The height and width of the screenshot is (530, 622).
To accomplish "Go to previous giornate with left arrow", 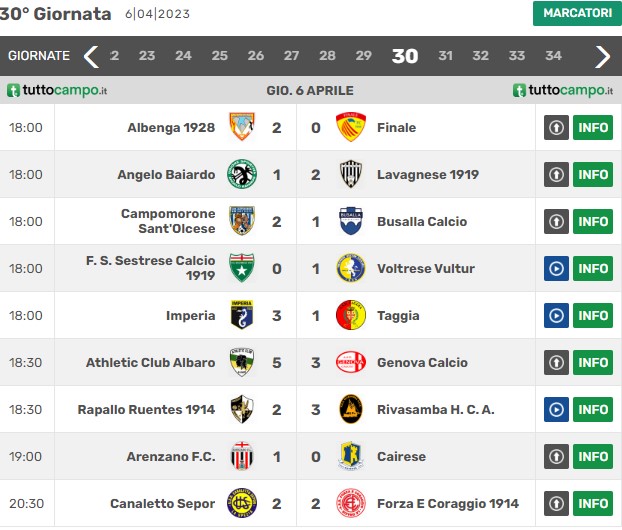I will (91, 57).
